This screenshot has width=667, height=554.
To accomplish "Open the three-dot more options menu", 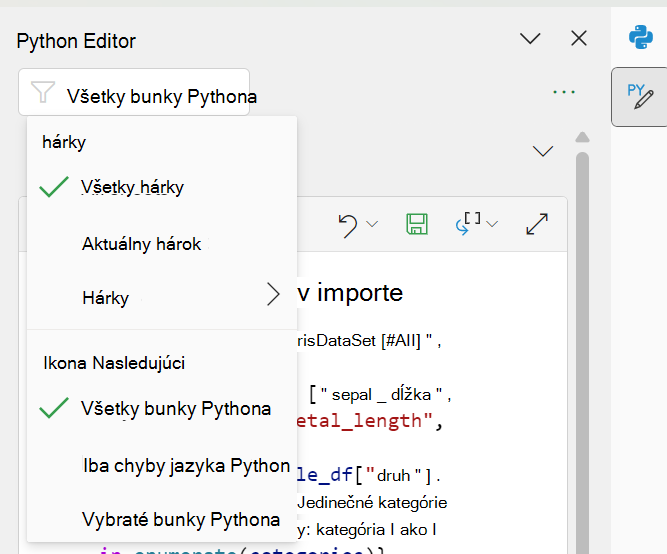I will (564, 91).
